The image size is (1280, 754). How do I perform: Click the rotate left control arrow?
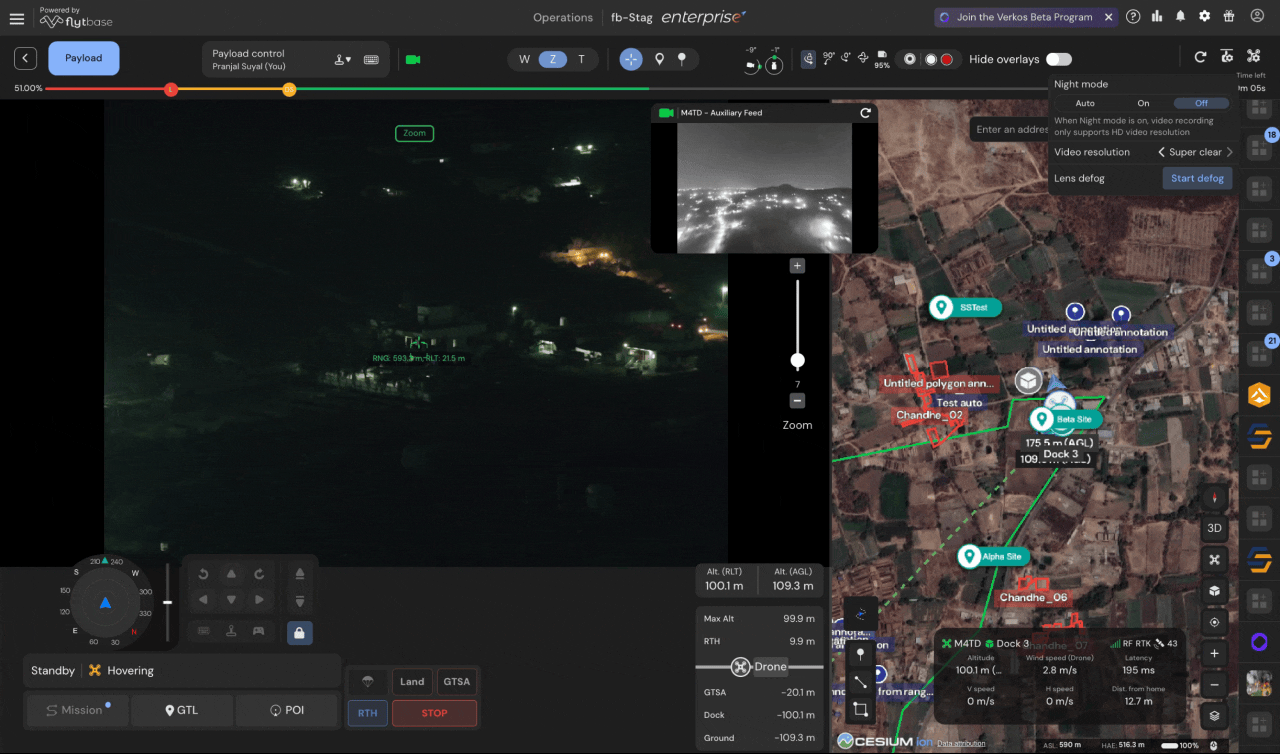point(203,574)
